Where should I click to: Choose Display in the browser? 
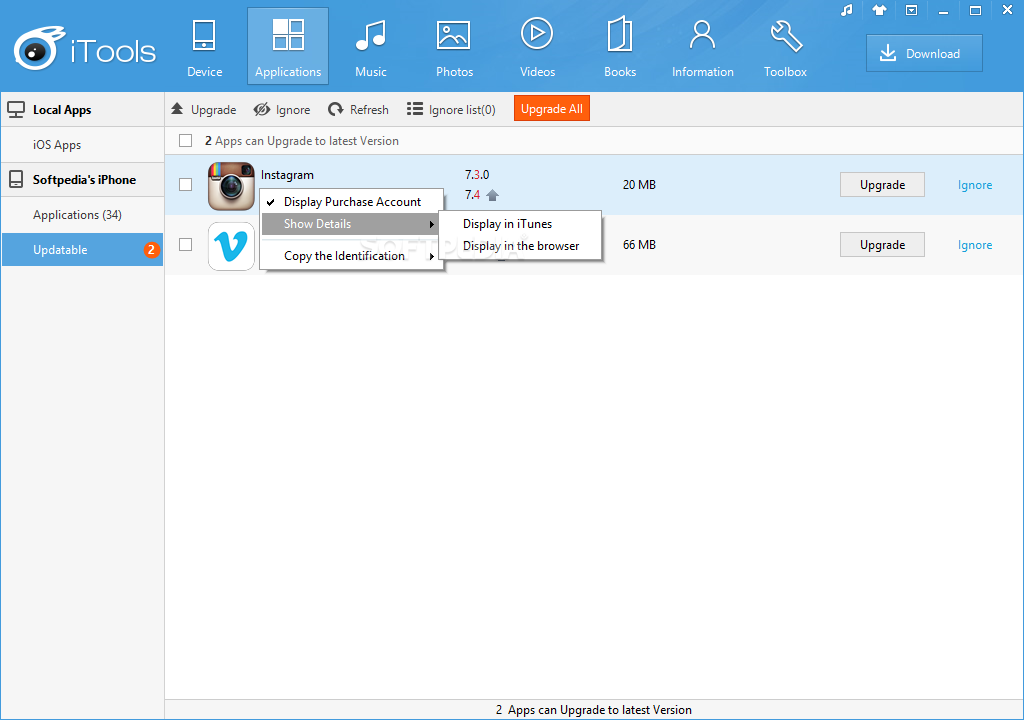pos(520,246)
